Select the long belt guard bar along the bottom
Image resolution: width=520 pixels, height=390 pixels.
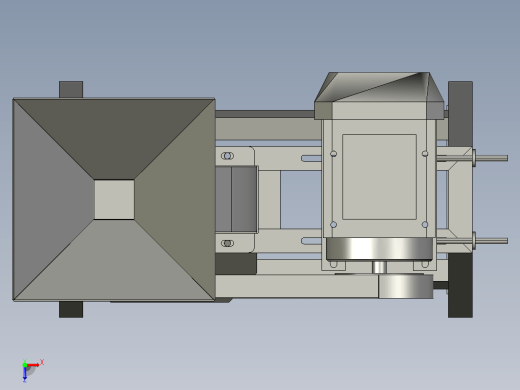coord(297,286)
